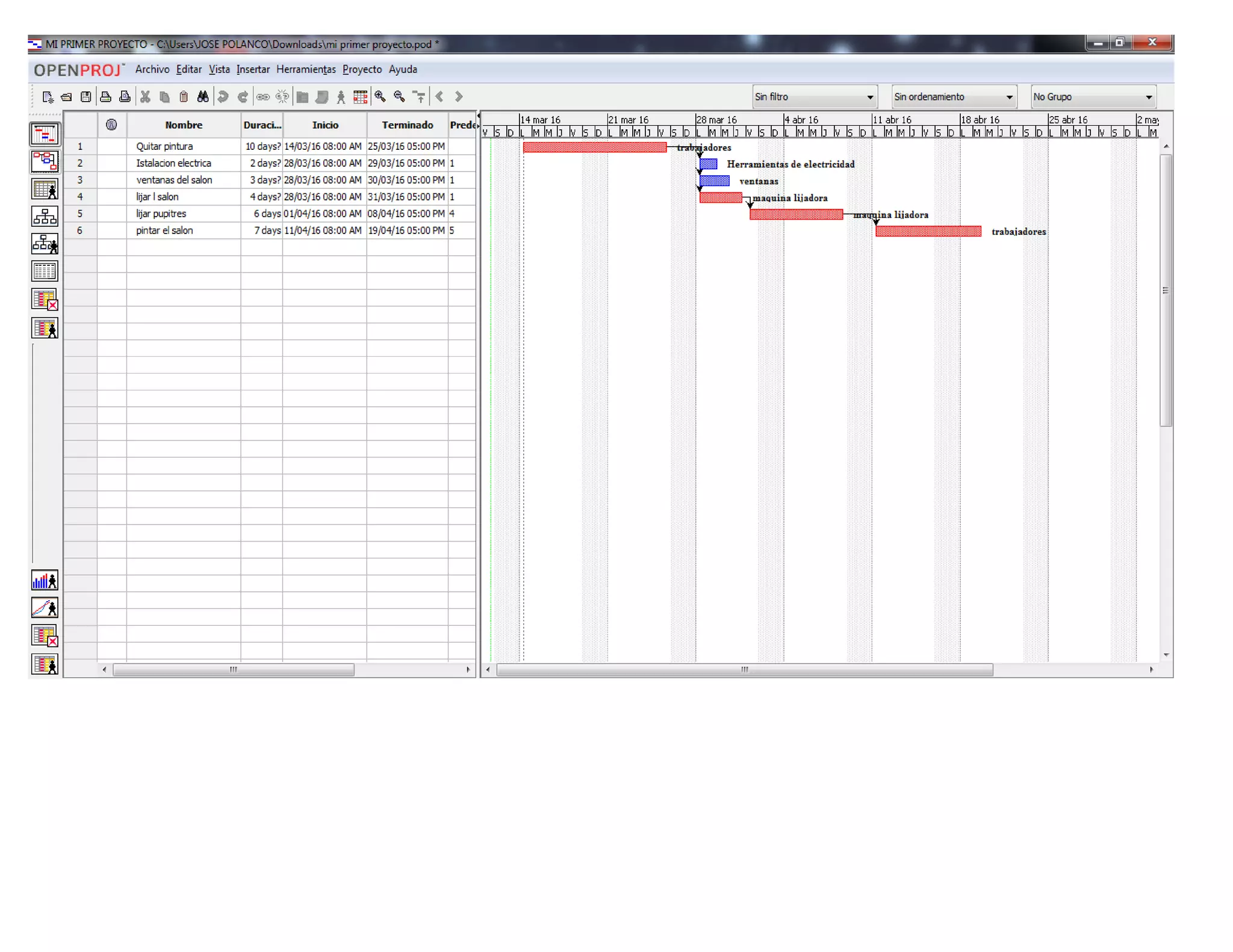The image size is (1233, 952).
Task: Click the Save project toolbar icon
Action: (x=86, y=97)
